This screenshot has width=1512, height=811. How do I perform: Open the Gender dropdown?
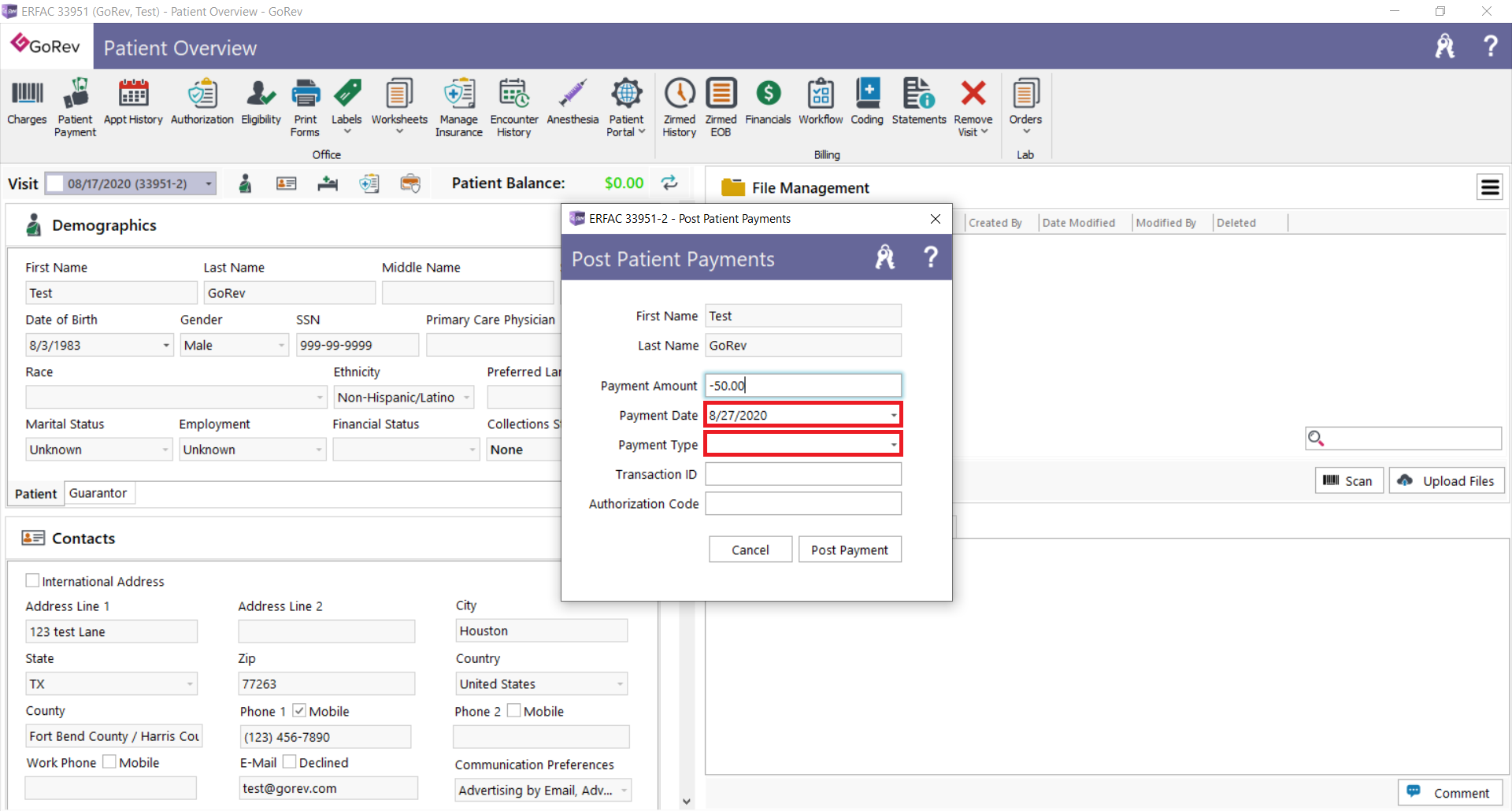click(282, 345)
